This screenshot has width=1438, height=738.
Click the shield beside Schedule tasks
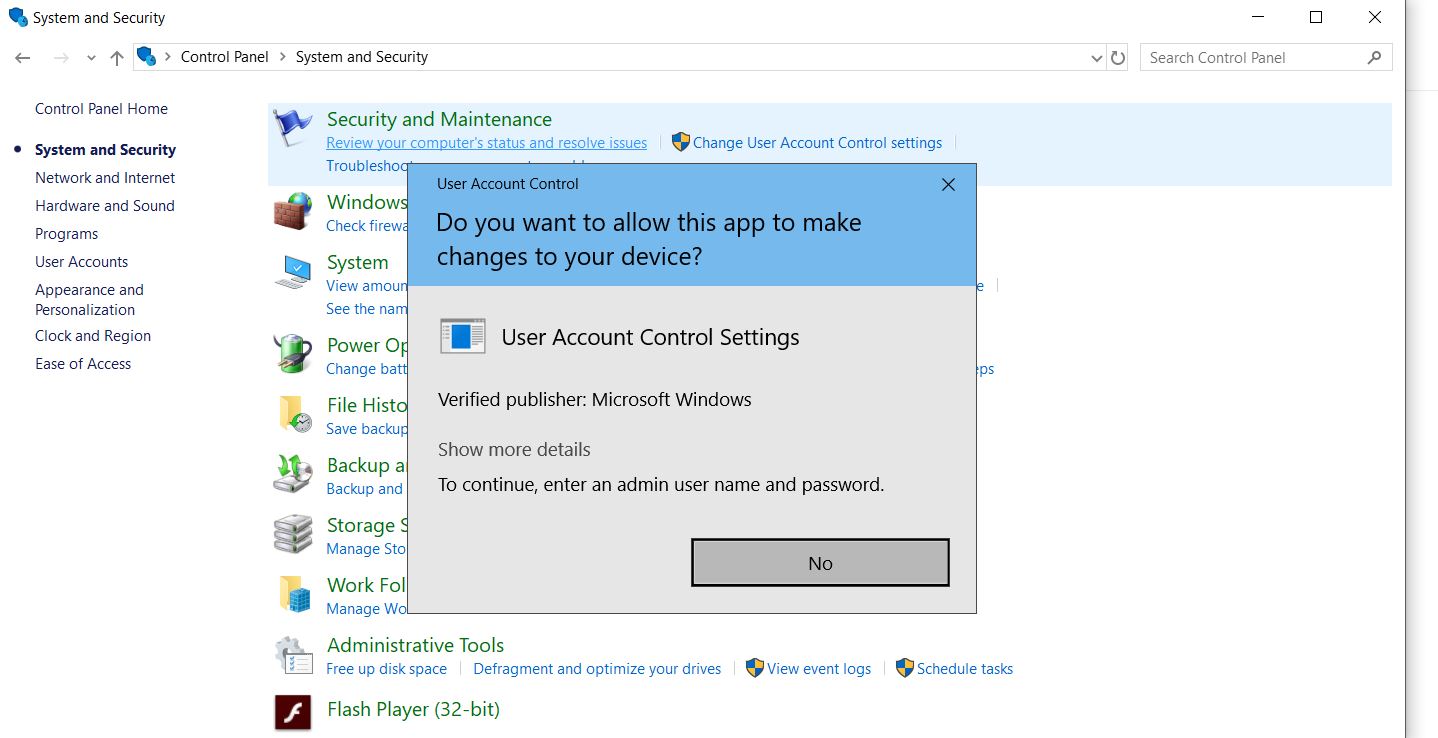click(x=905, y=668)
